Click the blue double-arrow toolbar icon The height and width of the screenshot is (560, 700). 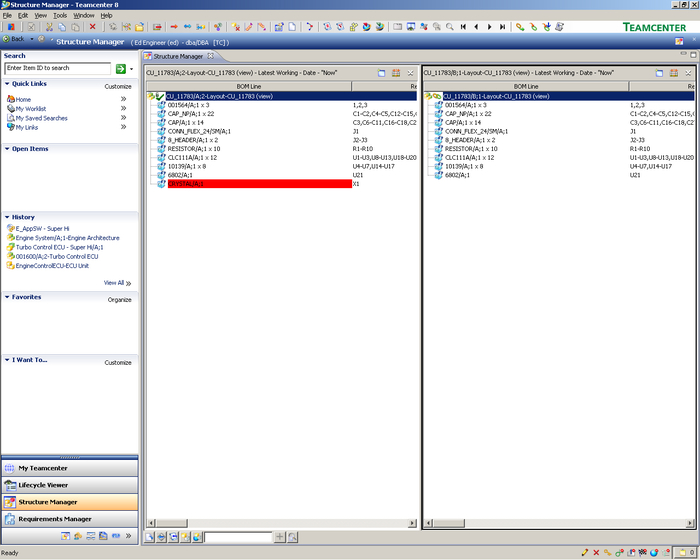188,27
